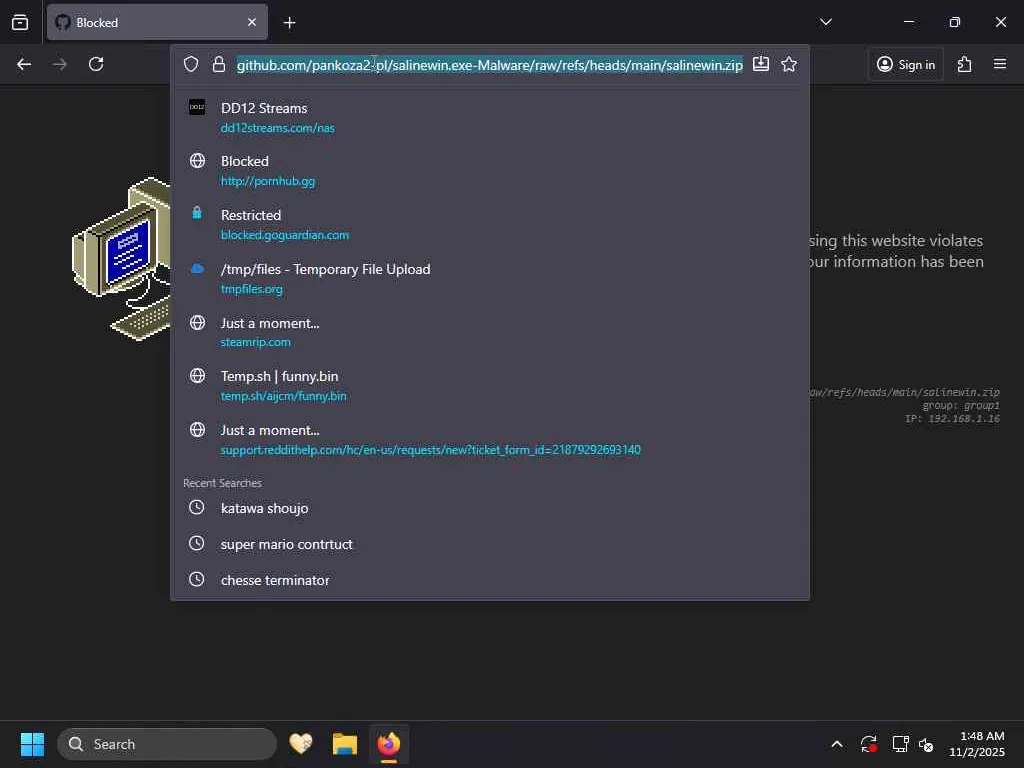View site security padlock info
This screenshot has height=768, width=1024.
pyautogui.click(x=219, y=64)
